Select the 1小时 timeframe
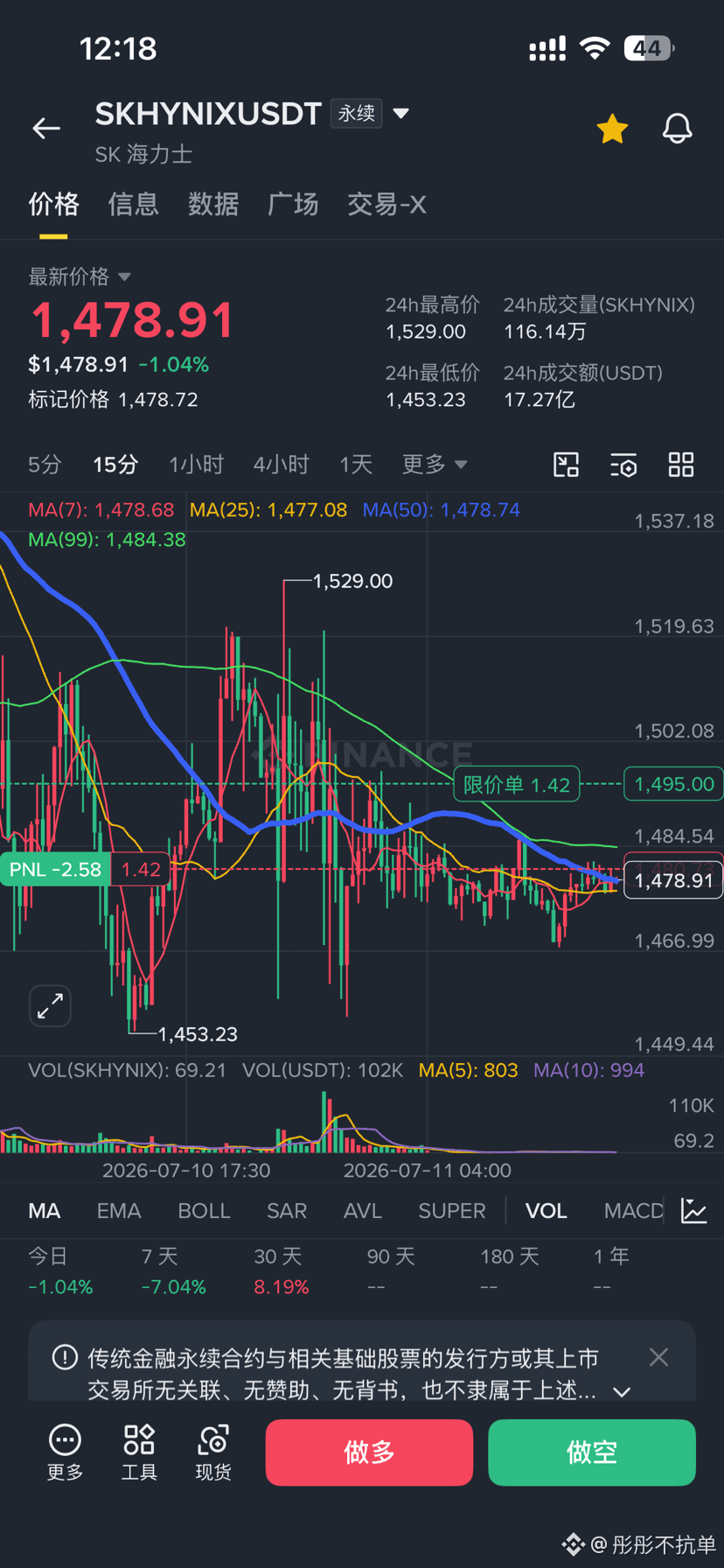This screenshot has height=1568, width=724. tap(196, 464)
